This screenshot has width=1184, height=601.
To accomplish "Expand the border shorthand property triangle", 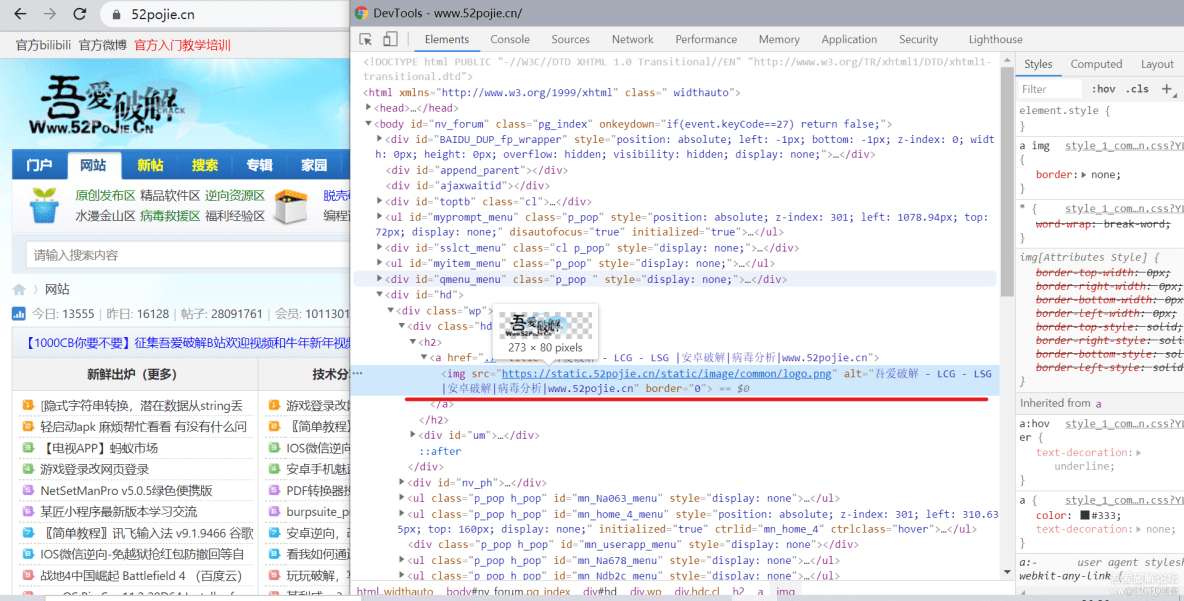I will click(1084, 175).
